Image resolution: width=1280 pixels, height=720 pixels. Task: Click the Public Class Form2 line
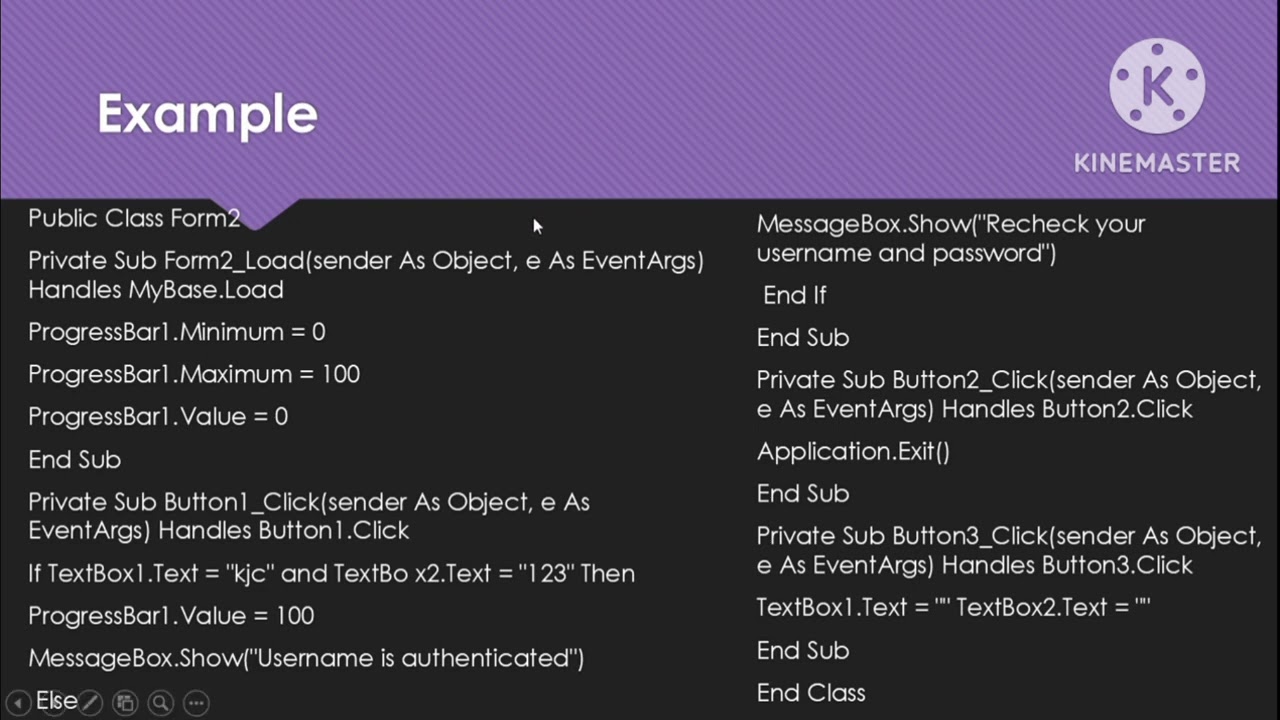coord(134,218)
